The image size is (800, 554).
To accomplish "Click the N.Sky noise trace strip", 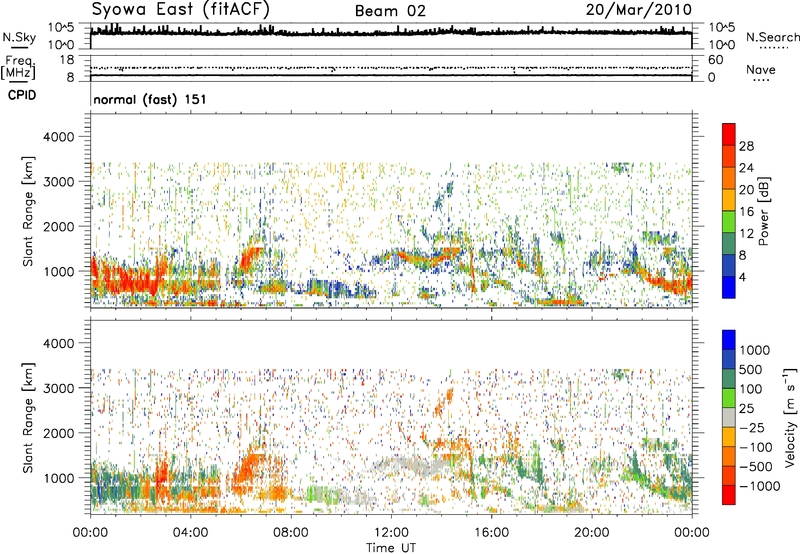I will [x=391, y=36].
